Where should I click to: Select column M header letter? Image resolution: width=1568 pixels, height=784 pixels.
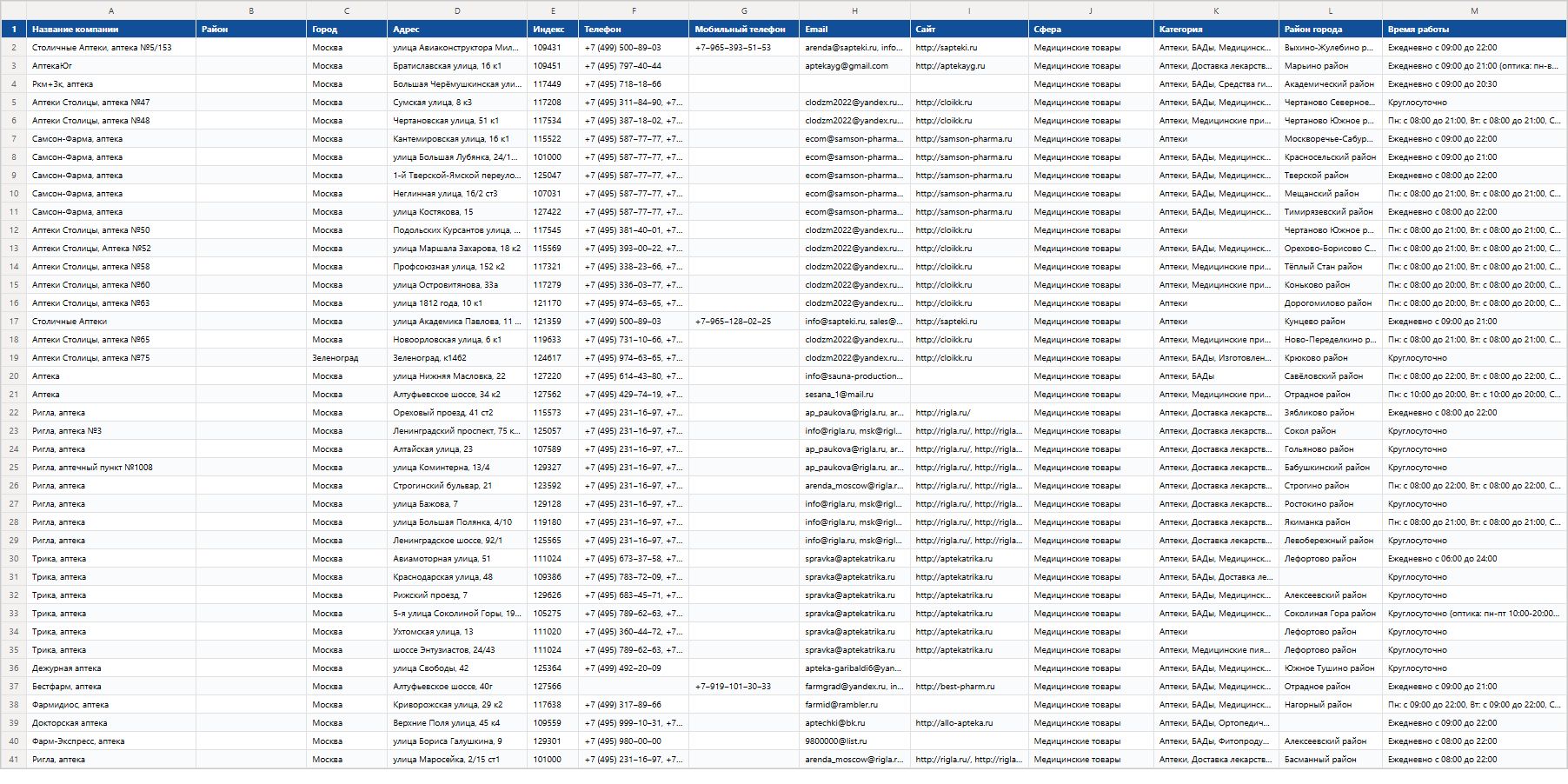(x=1474, y=10)
